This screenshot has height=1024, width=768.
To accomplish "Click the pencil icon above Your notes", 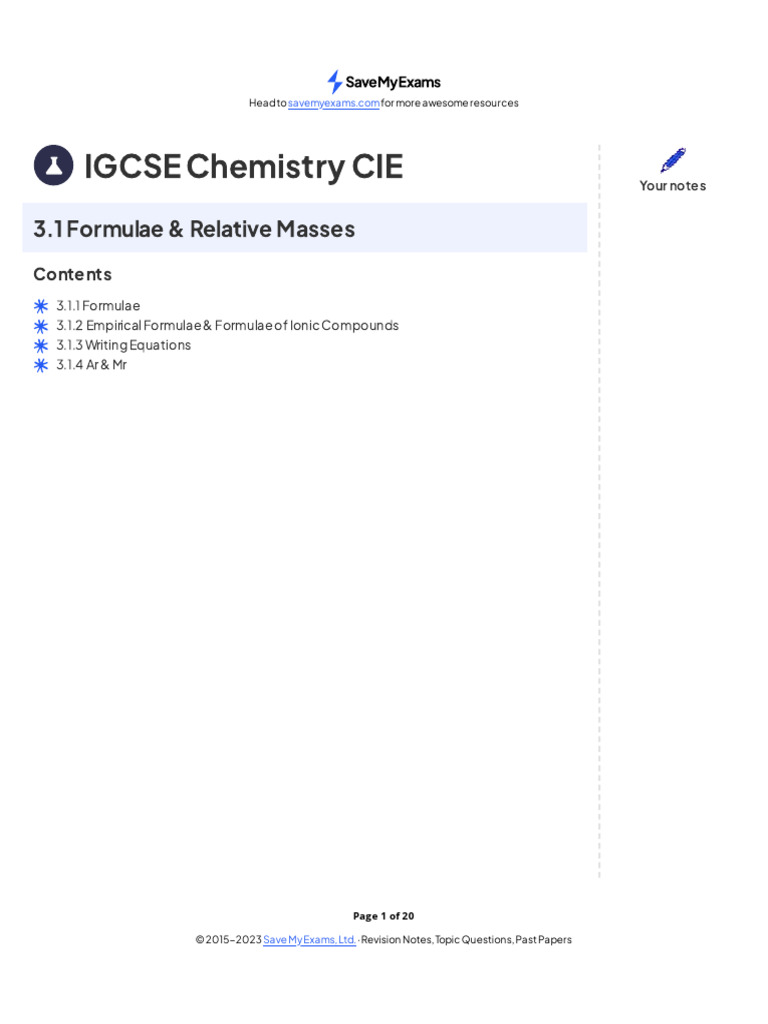I will click(x=673, y=160).
